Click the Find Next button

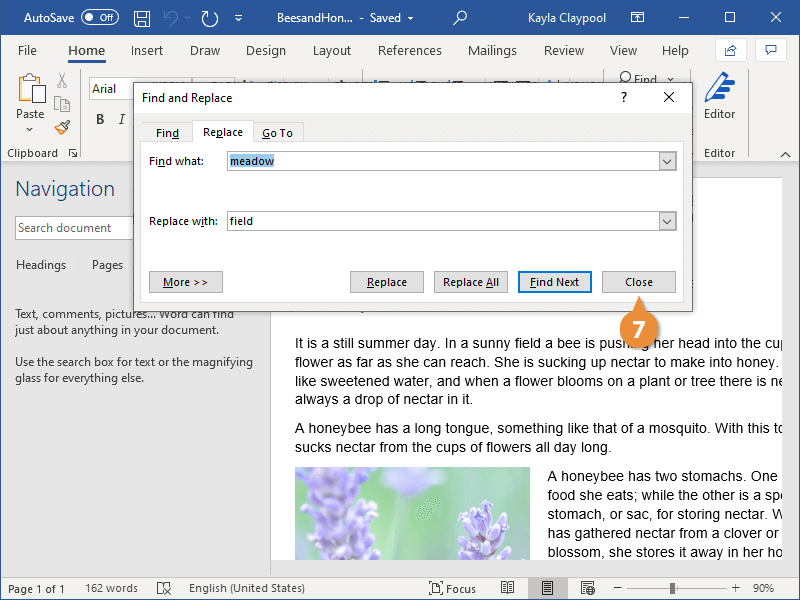pos(554,282)
